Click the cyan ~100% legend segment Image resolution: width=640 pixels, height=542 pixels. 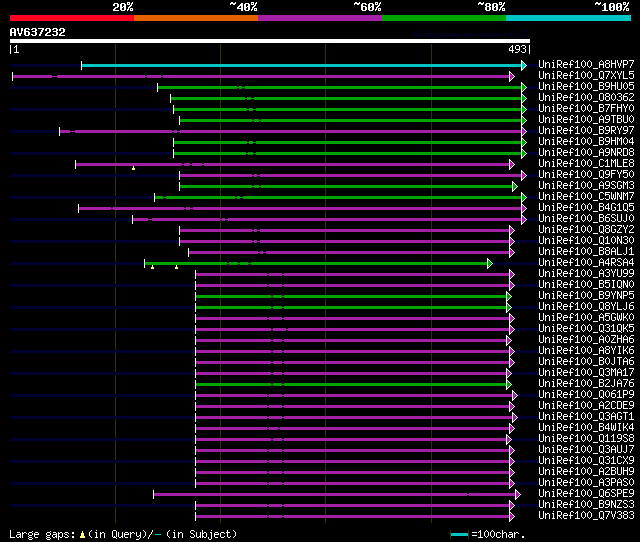tap(568, 18)
